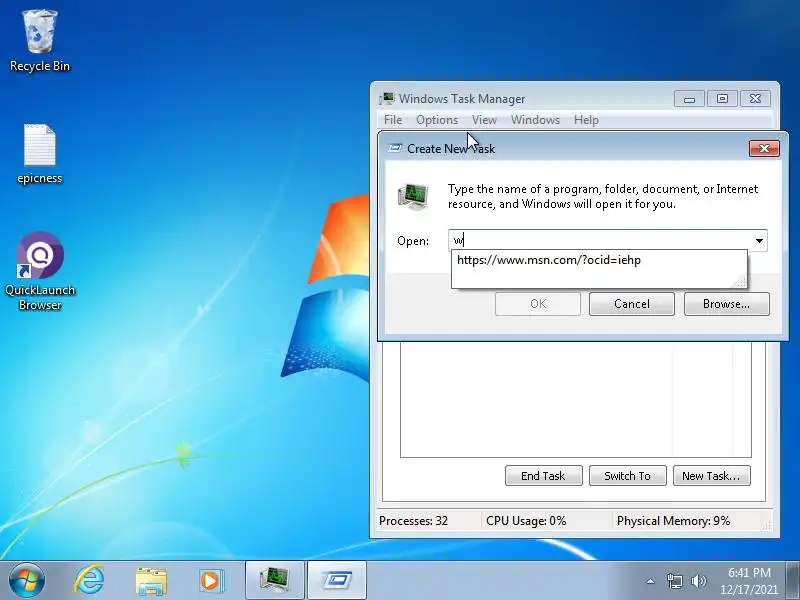Open the Help menu in Task Manager
The width and height of the screenshot is (800, 600).
click(586, 120)
